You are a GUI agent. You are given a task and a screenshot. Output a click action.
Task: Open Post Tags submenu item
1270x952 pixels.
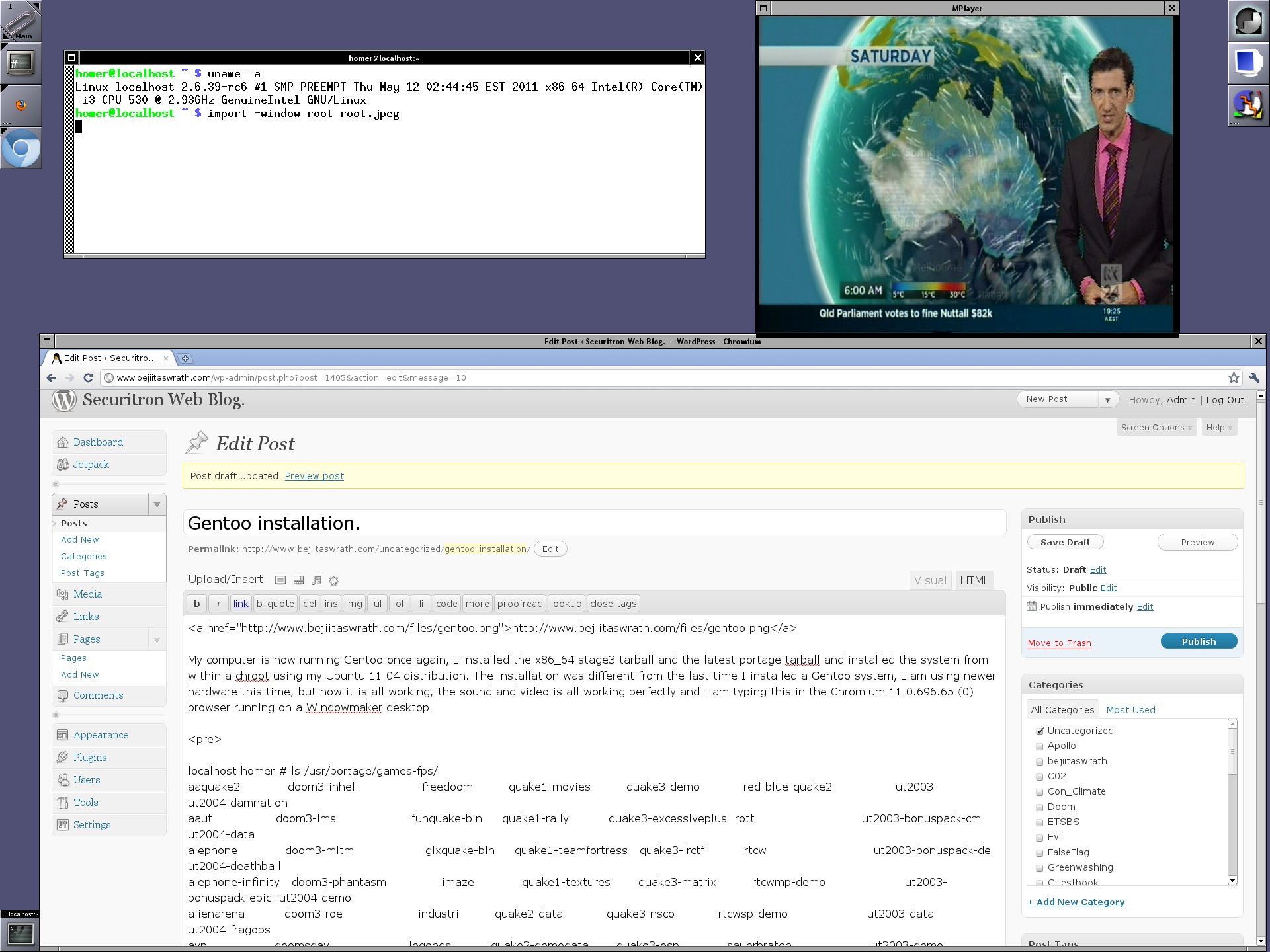point(83,573)
